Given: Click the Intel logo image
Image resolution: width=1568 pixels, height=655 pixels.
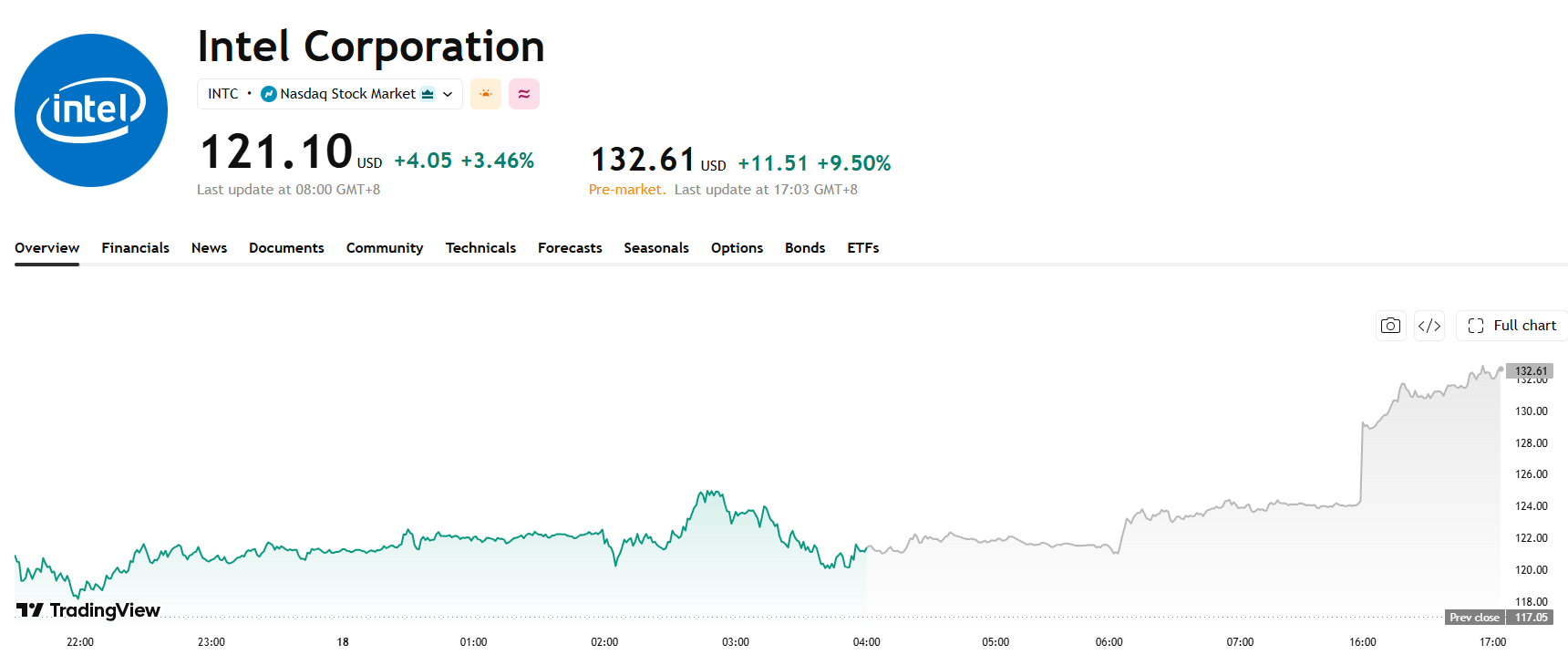Looking at the screenshot, I should [x=91, y=110].
